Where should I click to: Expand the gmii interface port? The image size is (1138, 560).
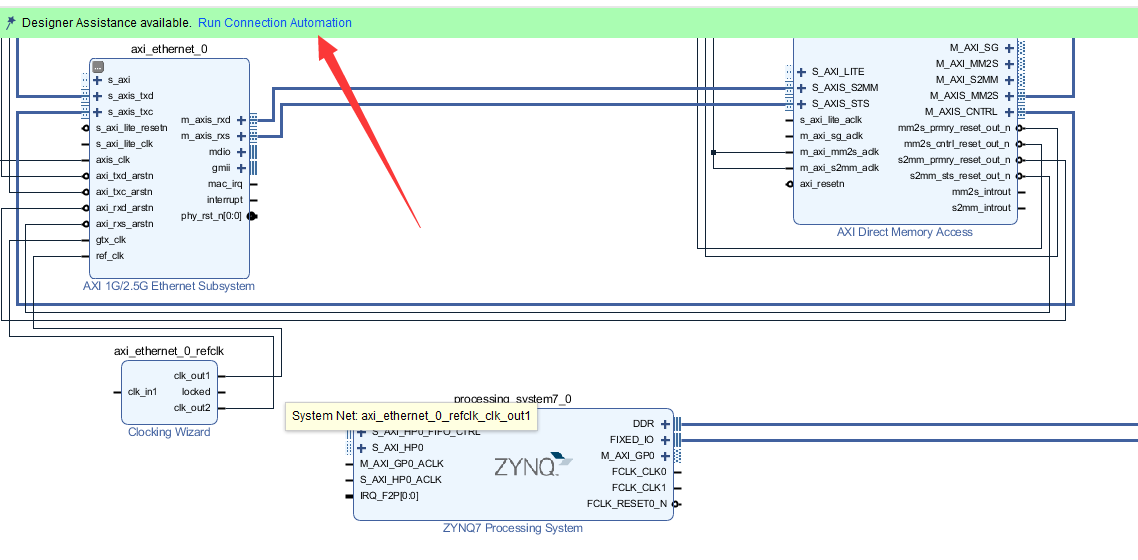[241, 168]
